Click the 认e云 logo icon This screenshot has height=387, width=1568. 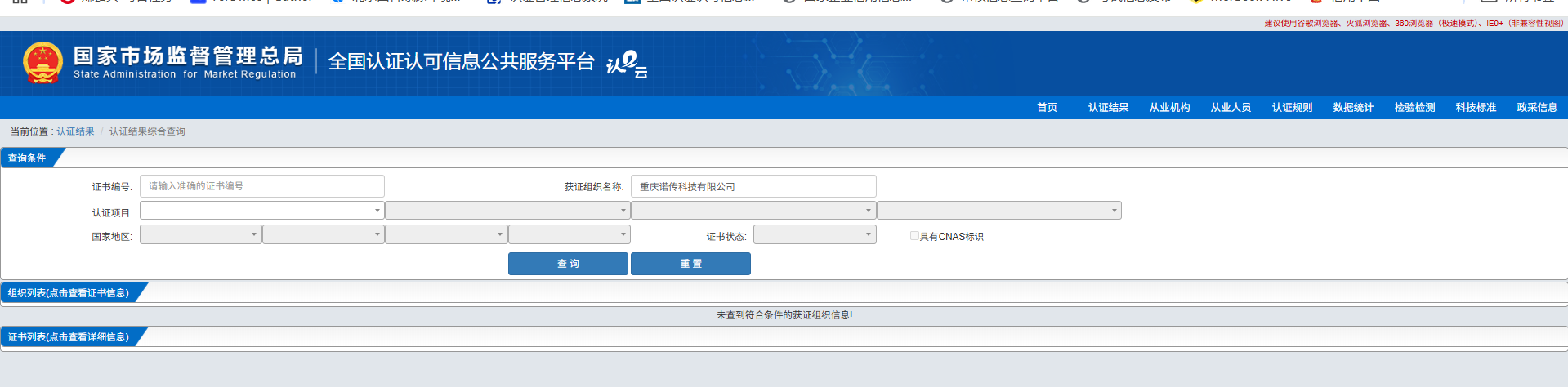tap(627, 64)
